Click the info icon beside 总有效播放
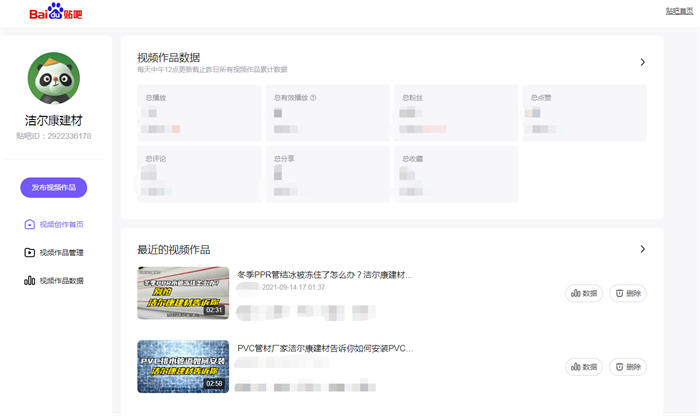Image resolution: width=700 pixels, height=416 pixels. click(314, 98)
